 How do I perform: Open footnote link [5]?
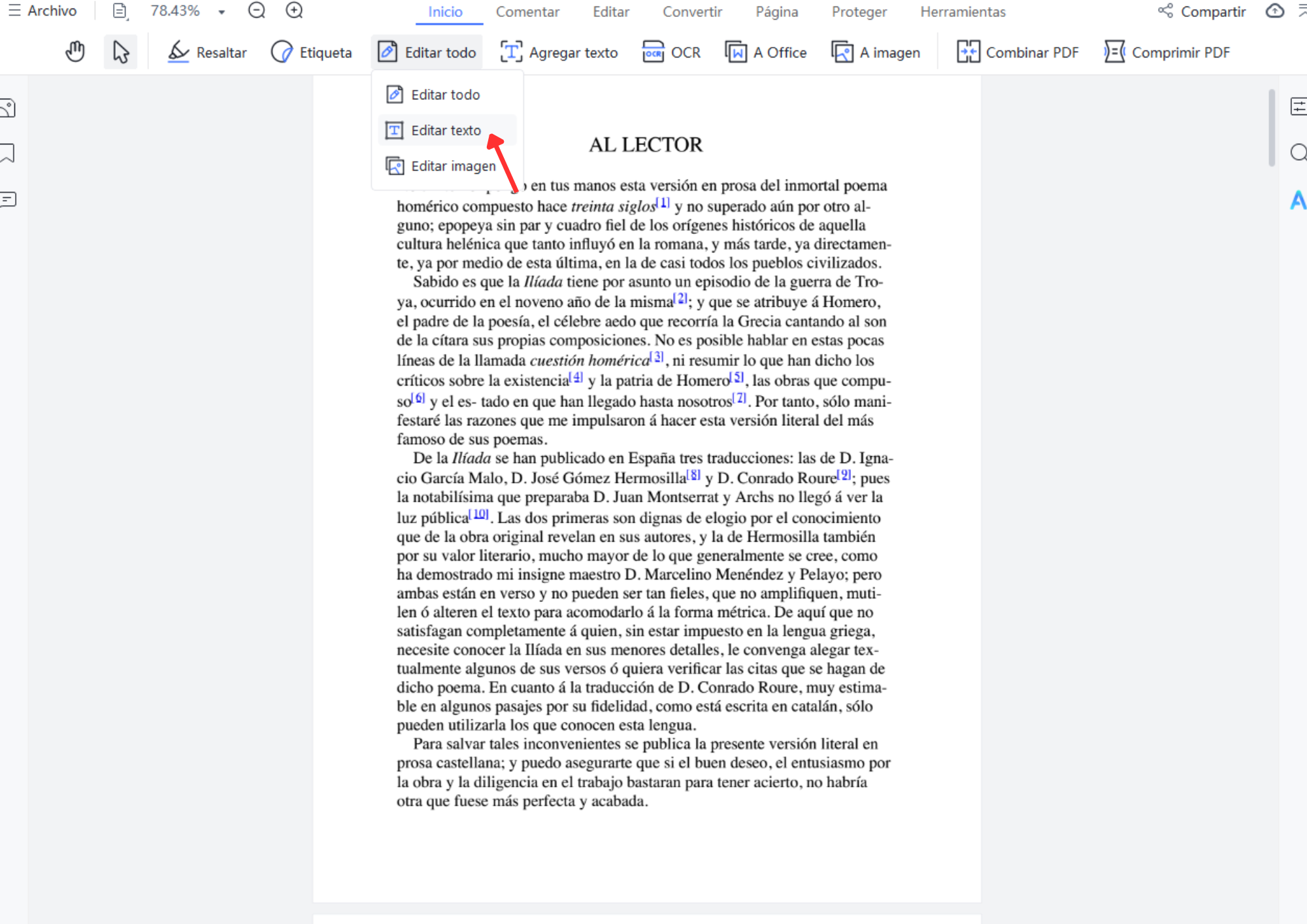[738, 377]
